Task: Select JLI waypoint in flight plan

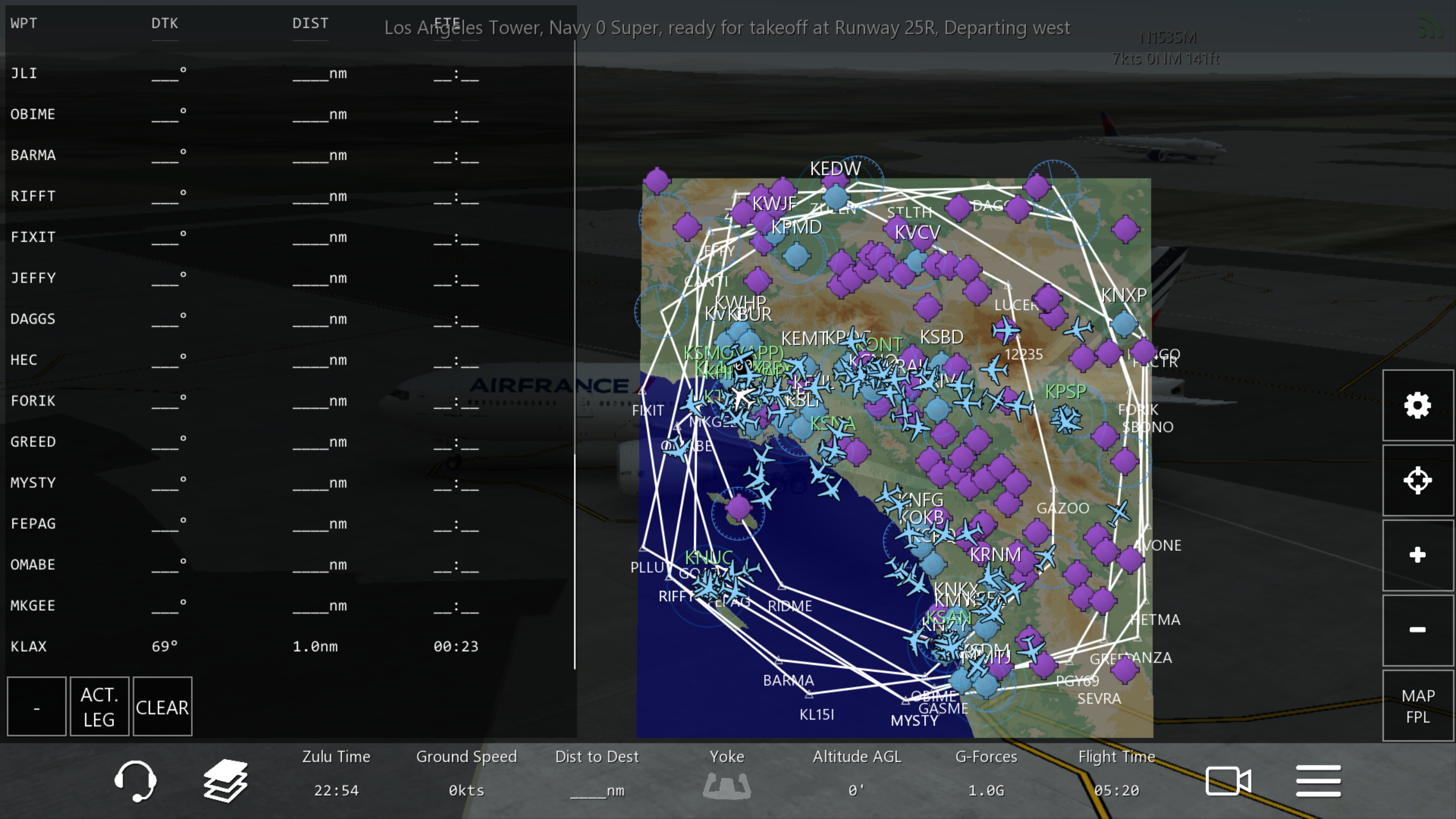Action: coord(245,73)
